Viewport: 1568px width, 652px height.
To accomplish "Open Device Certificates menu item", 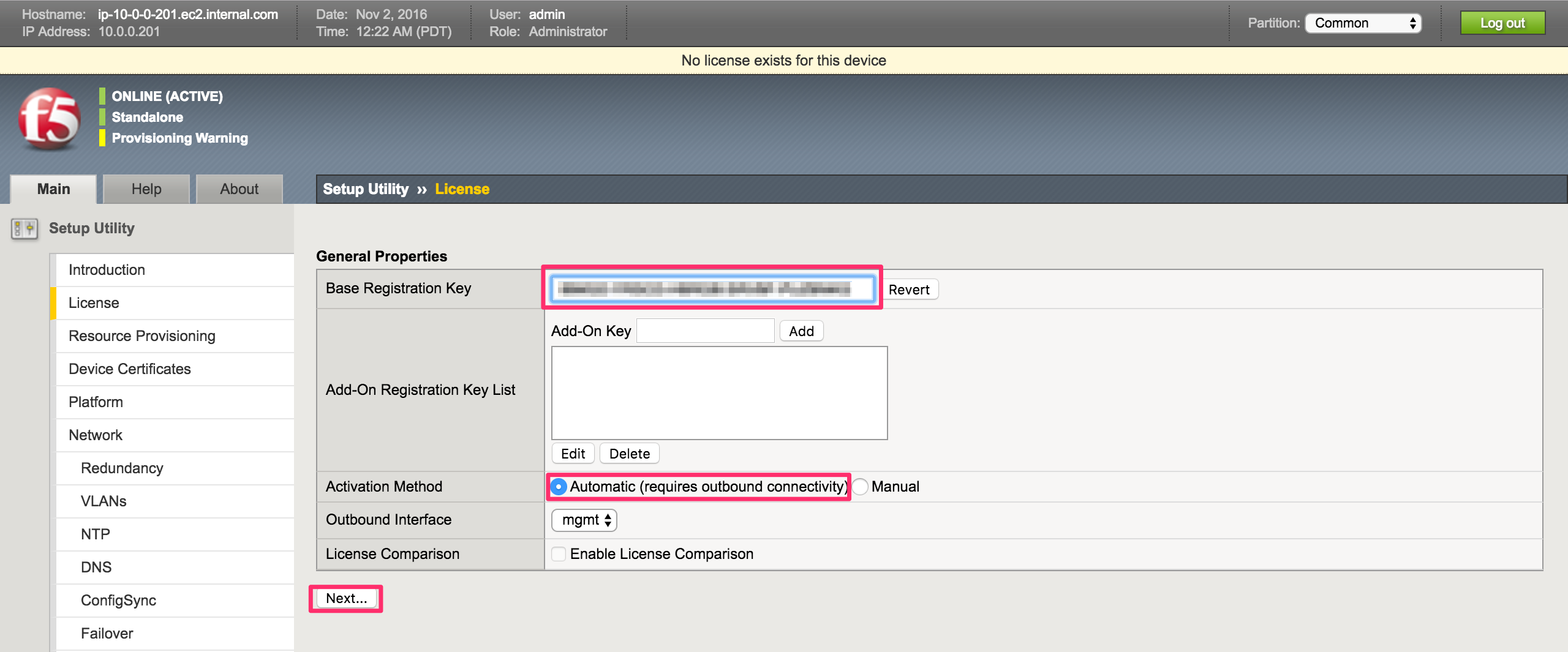I will pos(175,369).
